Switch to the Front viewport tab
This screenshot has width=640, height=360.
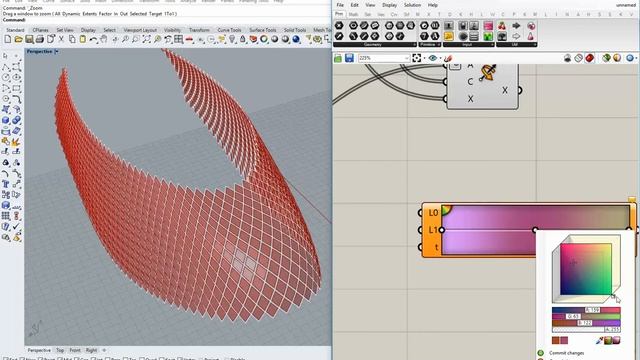pyautogui.click(x=75, y=350)
